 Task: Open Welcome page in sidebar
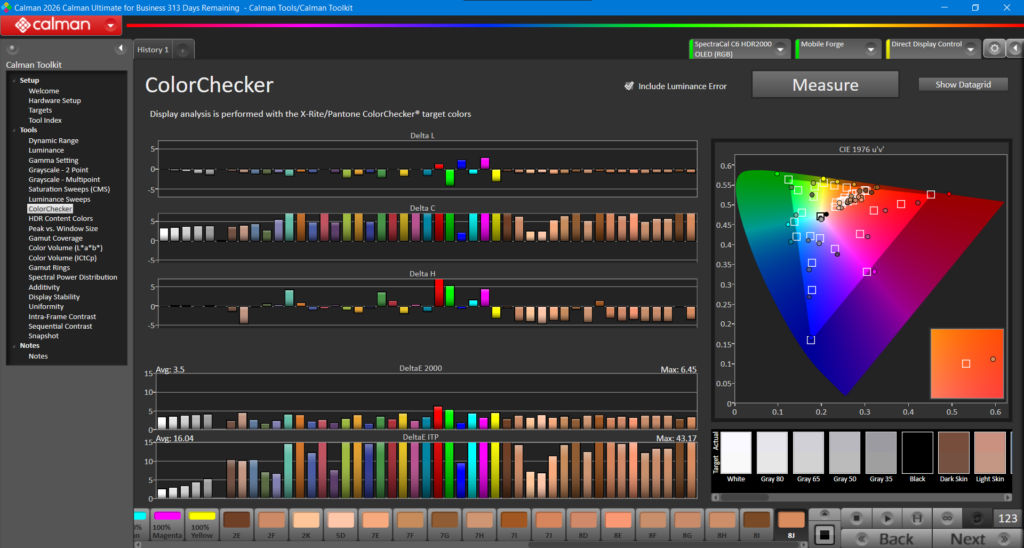click(44, 91)
